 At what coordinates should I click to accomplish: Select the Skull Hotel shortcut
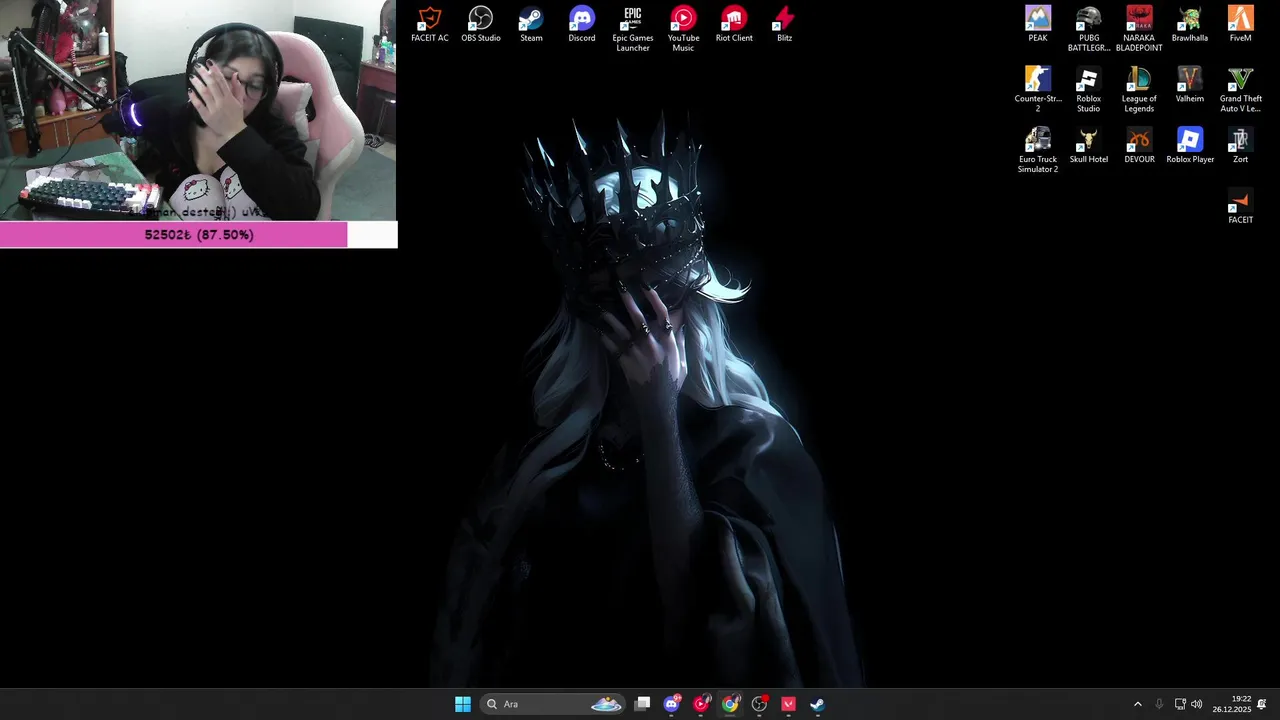[x=1088, y=146]
